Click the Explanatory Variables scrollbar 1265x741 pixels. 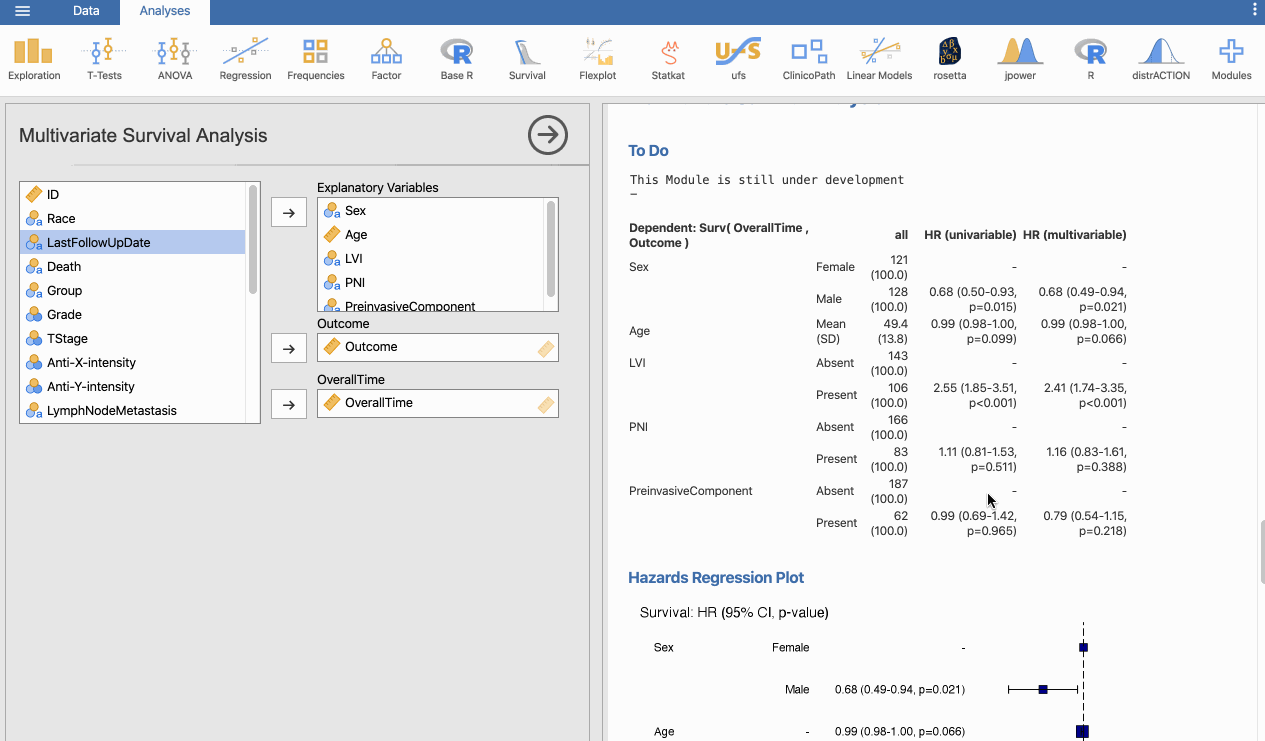pos(551,248)
